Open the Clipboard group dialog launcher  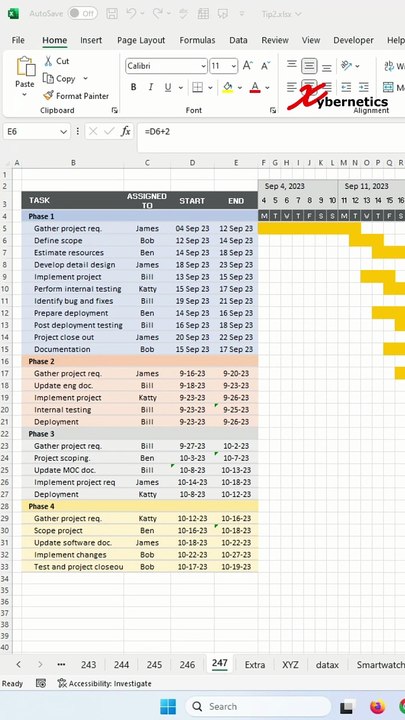[x=114, y=110]
